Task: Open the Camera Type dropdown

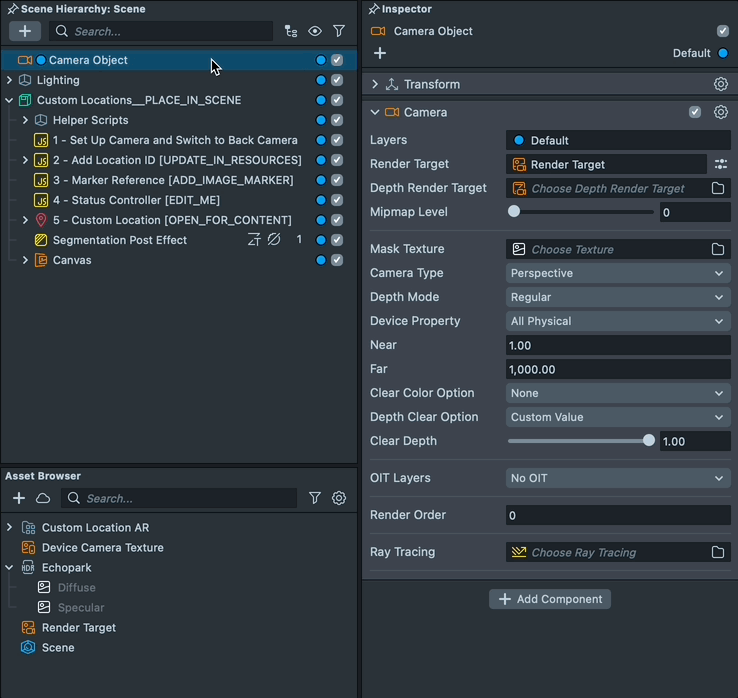Action: 618,273
